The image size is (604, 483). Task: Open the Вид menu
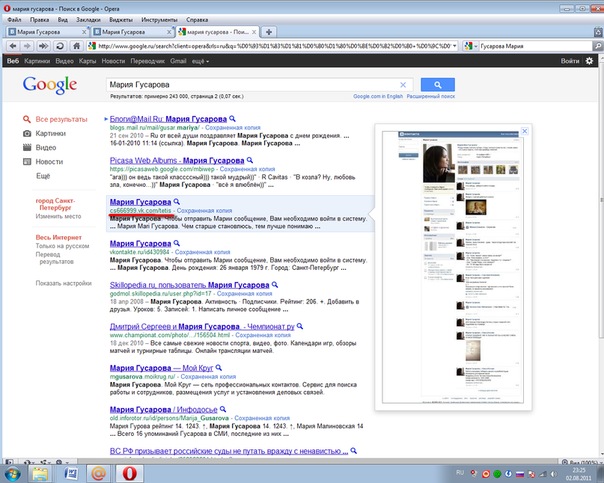(x=62, y=20)
